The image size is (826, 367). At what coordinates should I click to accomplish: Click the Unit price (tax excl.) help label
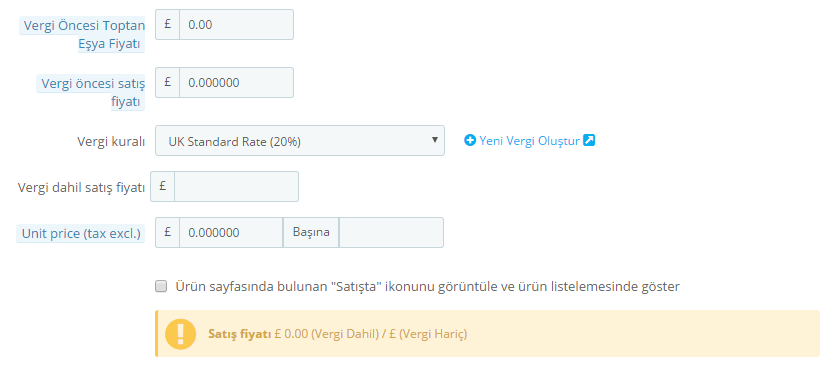coord(81,233)
